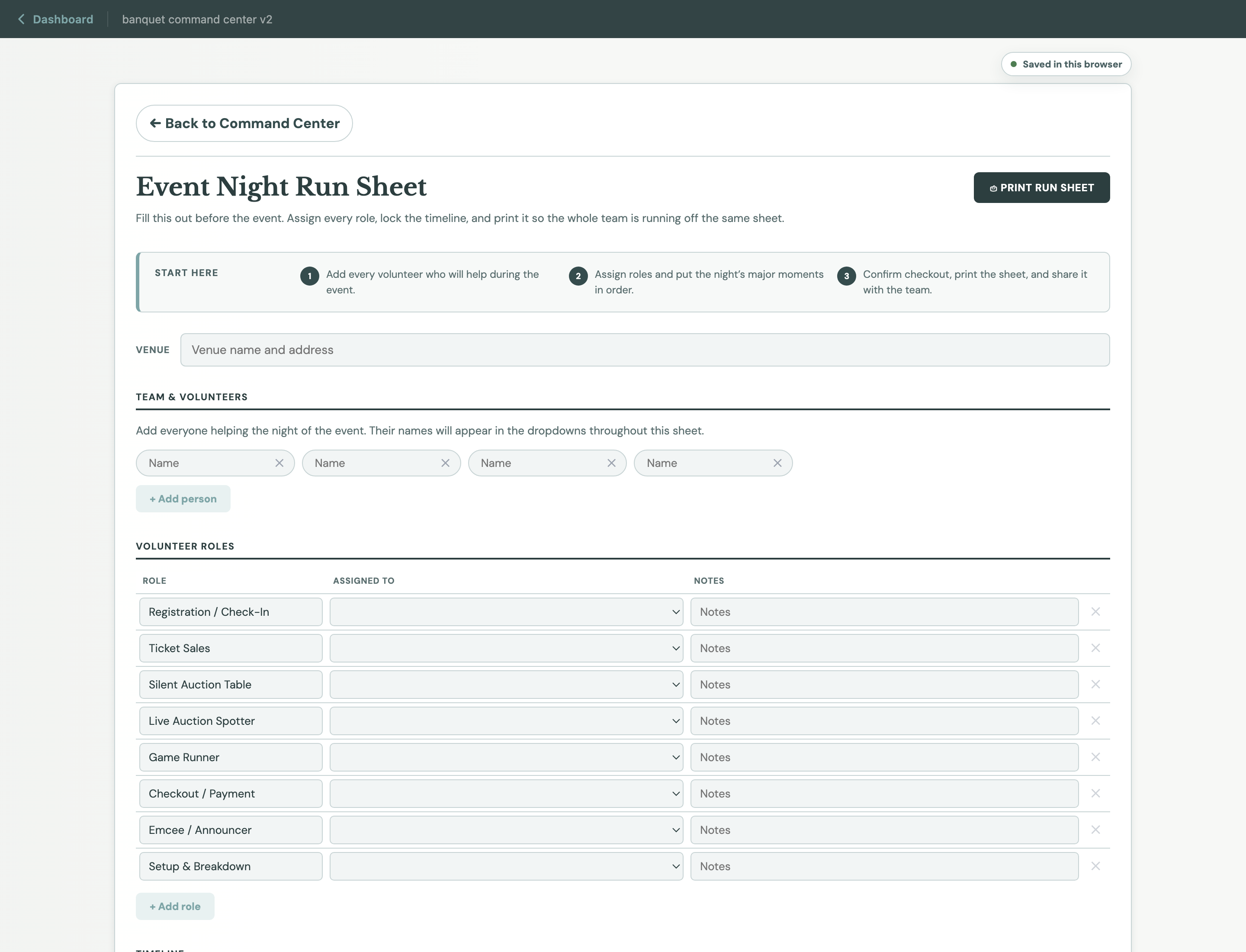Click the Event Night Run Sheet heading
Screen dimensions: 1246x952
(281, 187)
